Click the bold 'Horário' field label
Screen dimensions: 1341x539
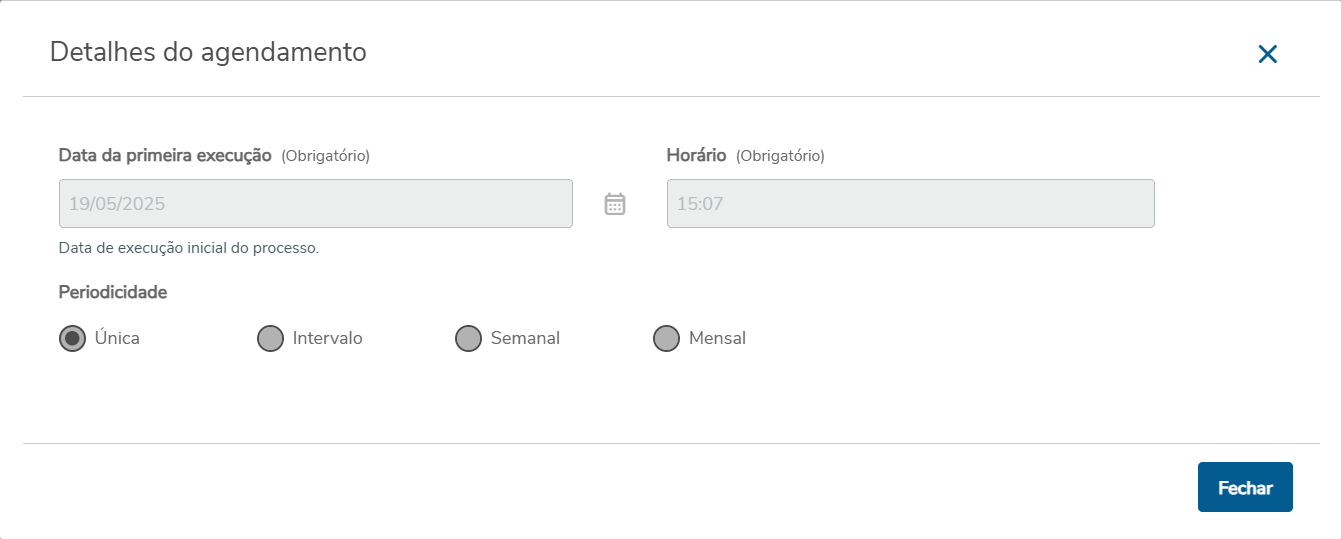pos(696,155)
